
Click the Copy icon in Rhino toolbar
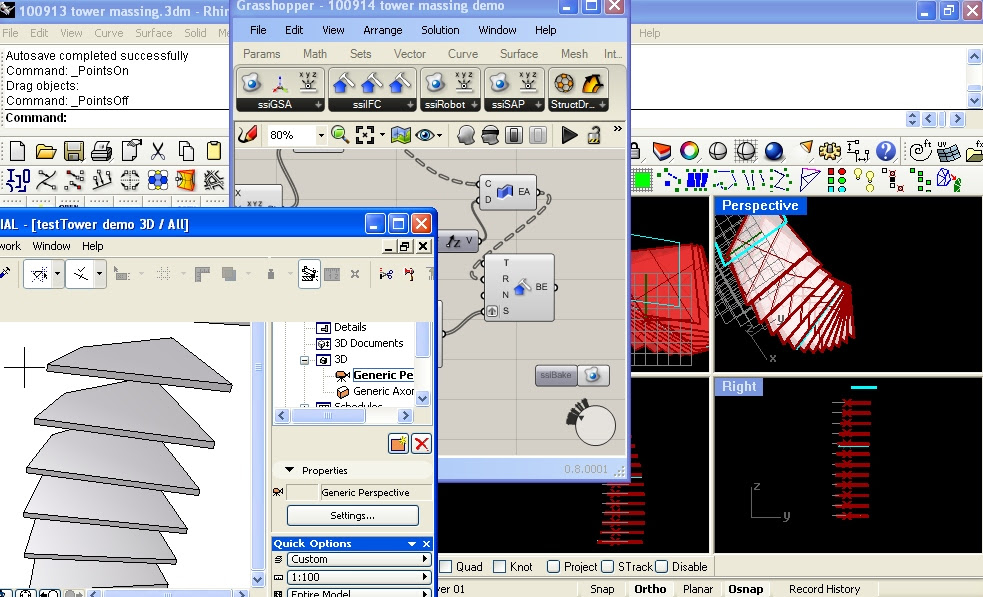(x=186, y=151)
